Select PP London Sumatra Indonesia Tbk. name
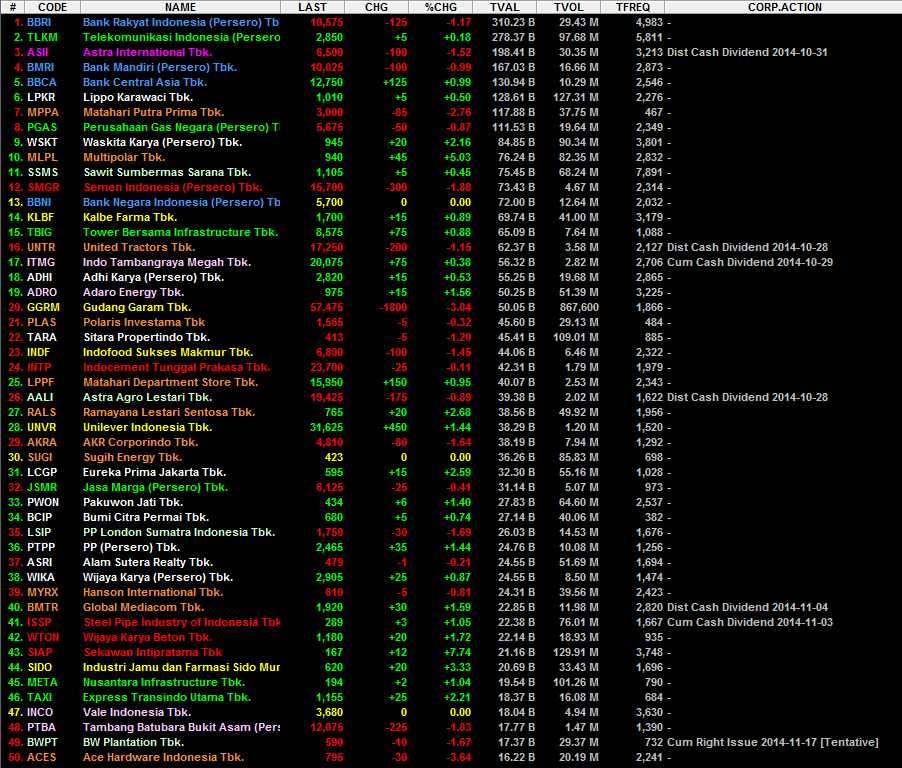902x768 pixels. tap(179, 532)
